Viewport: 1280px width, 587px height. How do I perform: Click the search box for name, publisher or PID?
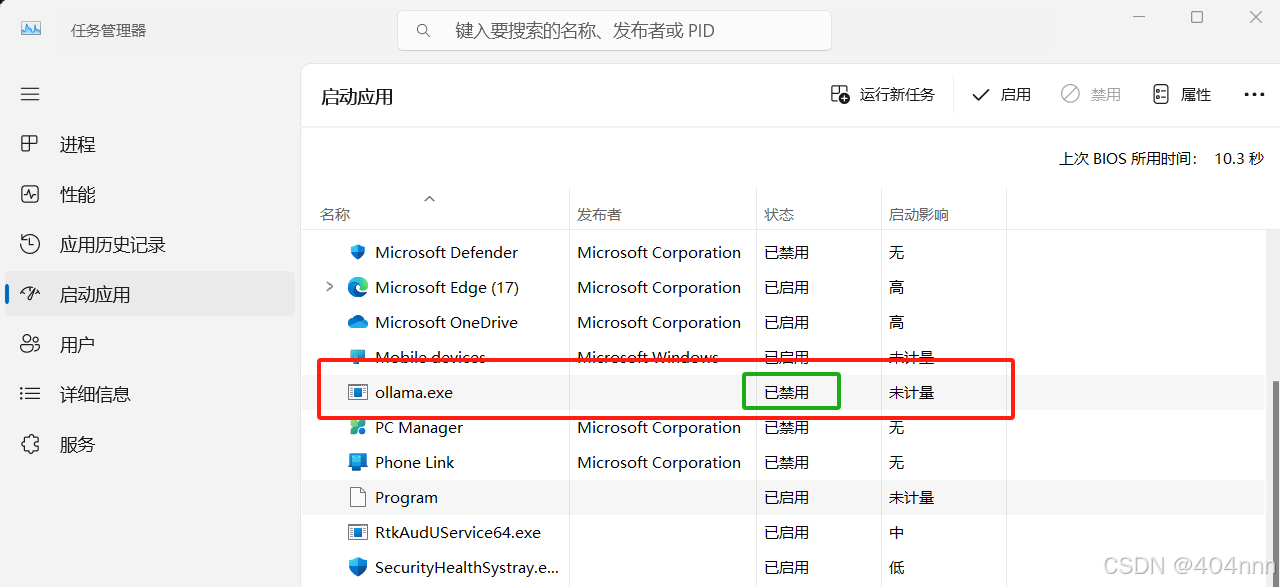[614, 31]
